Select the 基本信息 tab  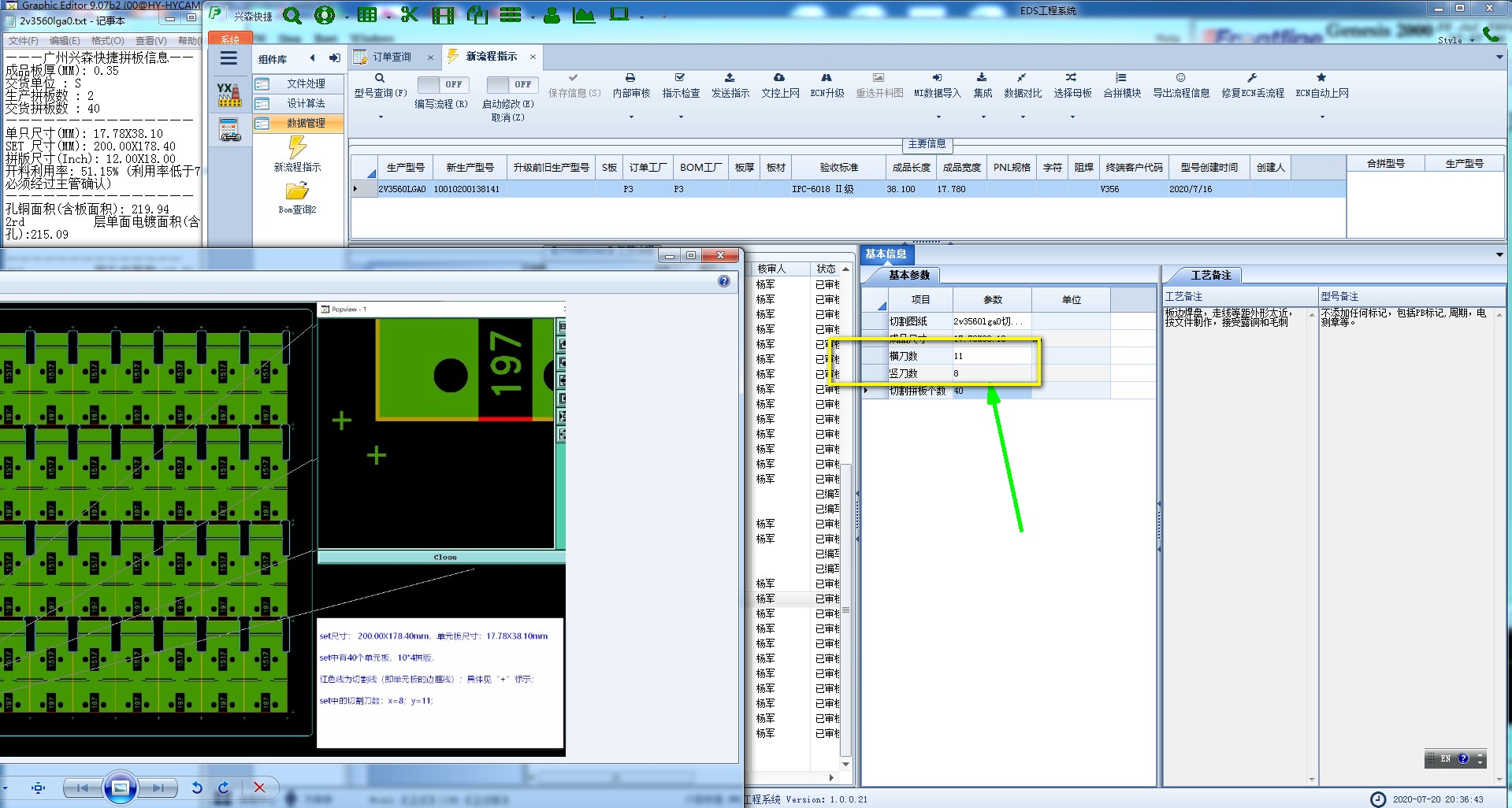coord(886,254)
